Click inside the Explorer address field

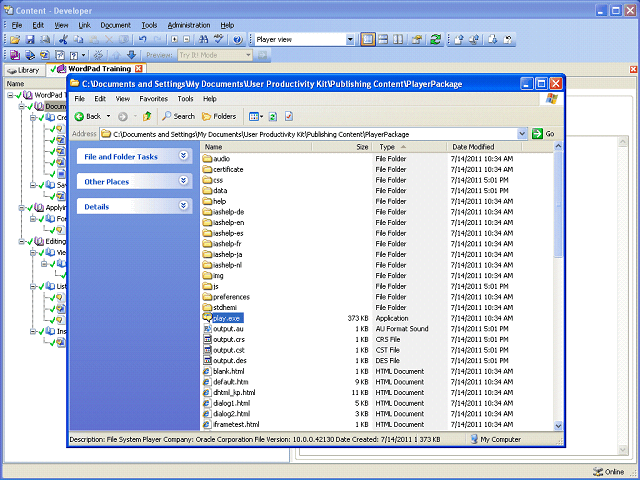pos(311,134)
